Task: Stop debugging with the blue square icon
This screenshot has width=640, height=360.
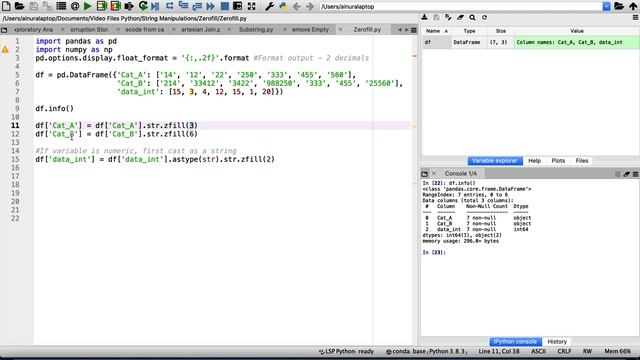Action: click(x=224, y=6)
